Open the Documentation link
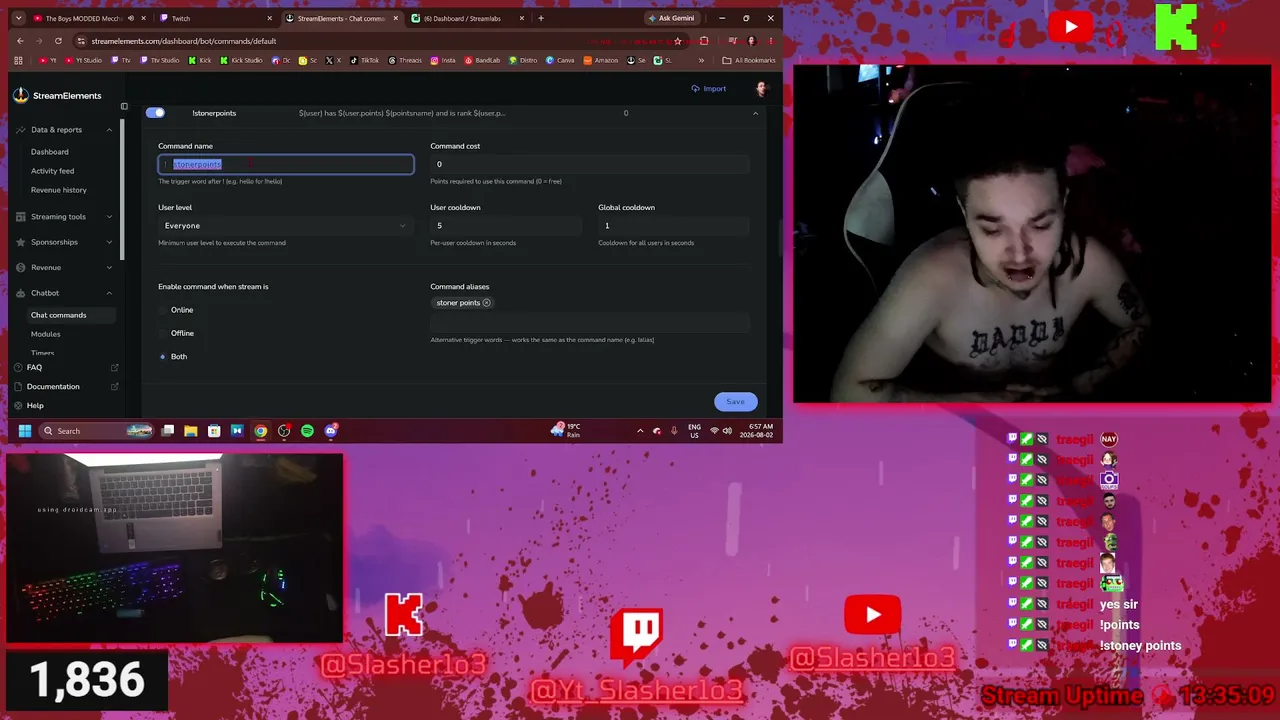 (x=65, y=387)
